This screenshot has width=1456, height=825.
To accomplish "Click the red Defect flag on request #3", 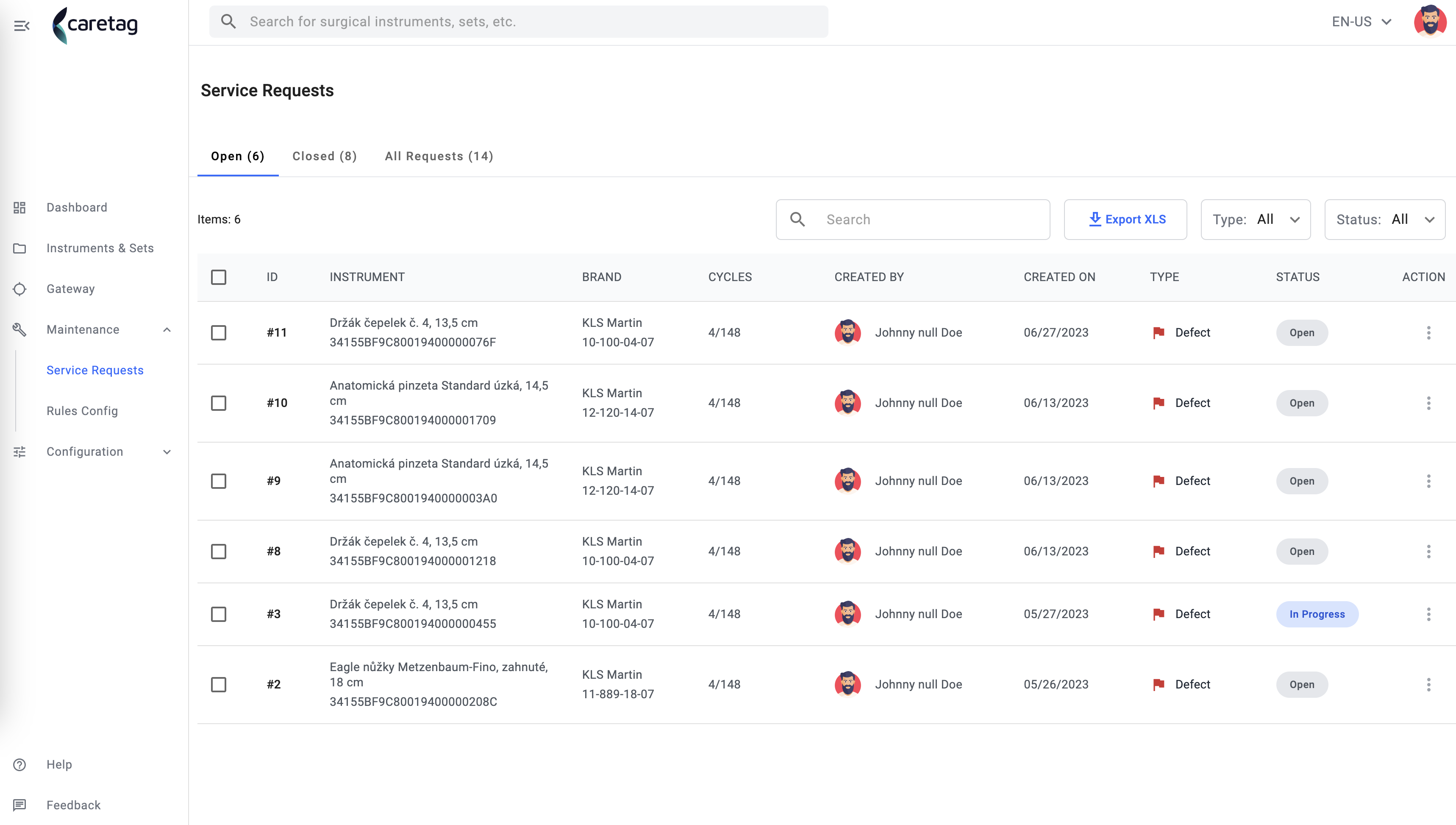I will pos(1159,614).
